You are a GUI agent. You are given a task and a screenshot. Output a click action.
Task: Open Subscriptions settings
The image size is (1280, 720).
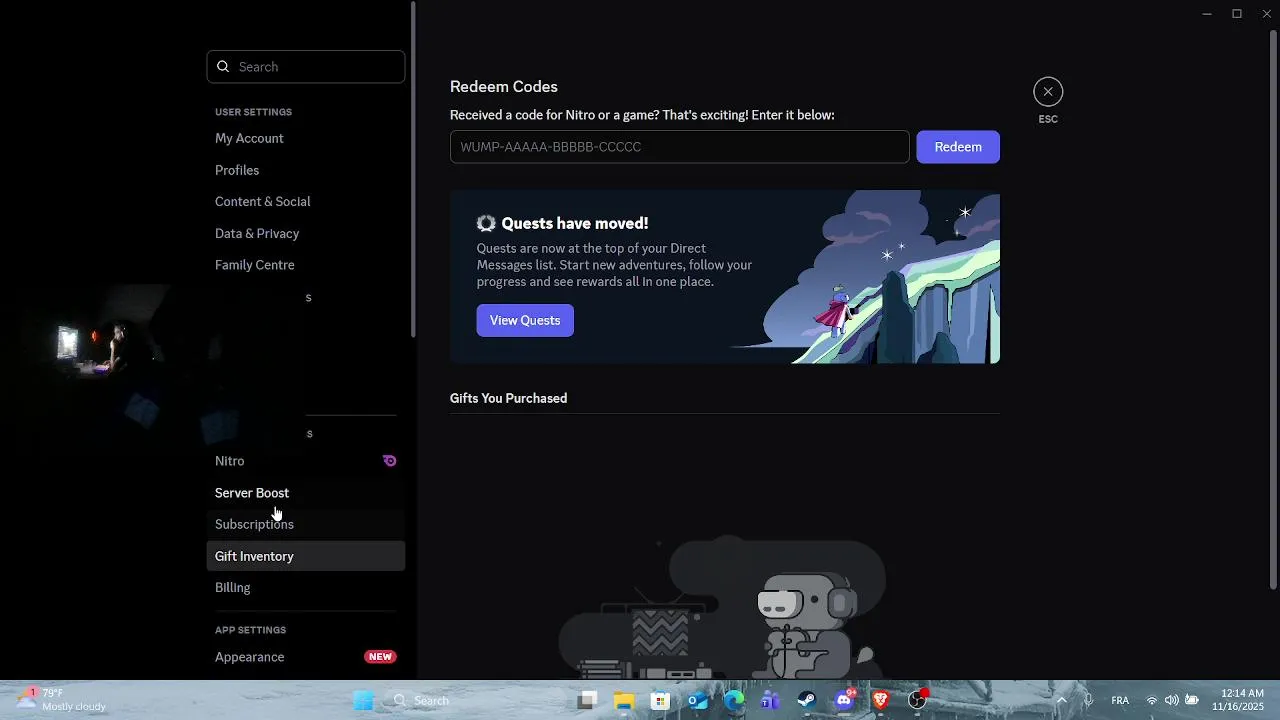[x=305, y=524]
